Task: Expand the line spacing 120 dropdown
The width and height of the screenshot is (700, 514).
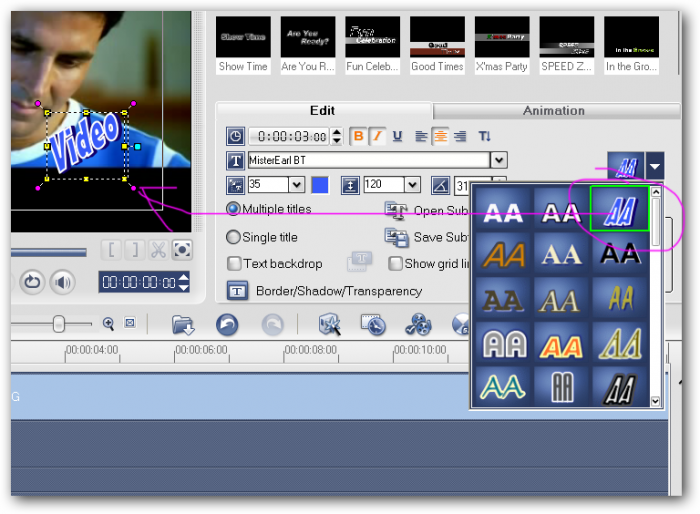Action: coord(412,184)
